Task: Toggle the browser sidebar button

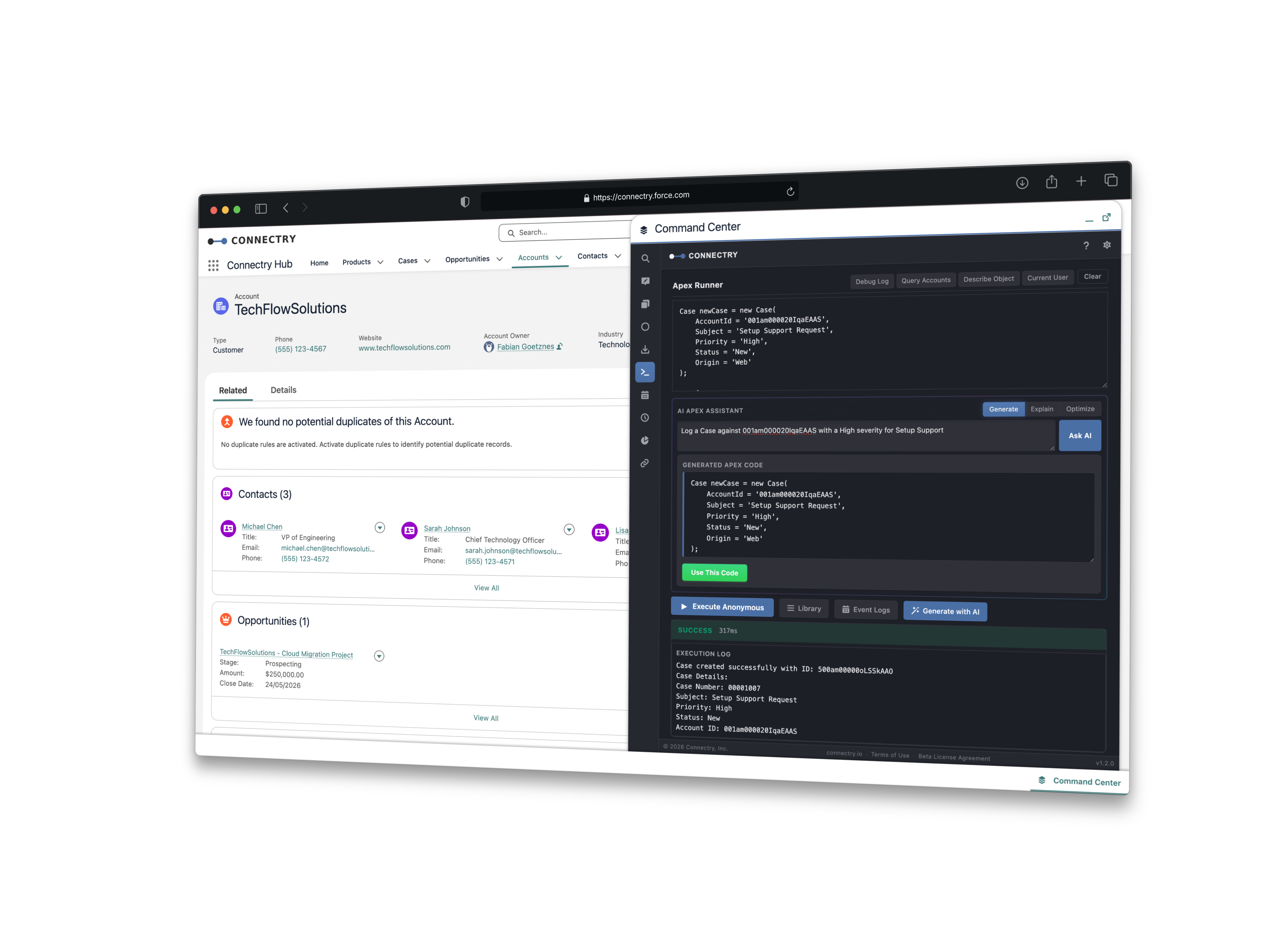Action: (261, 208)
